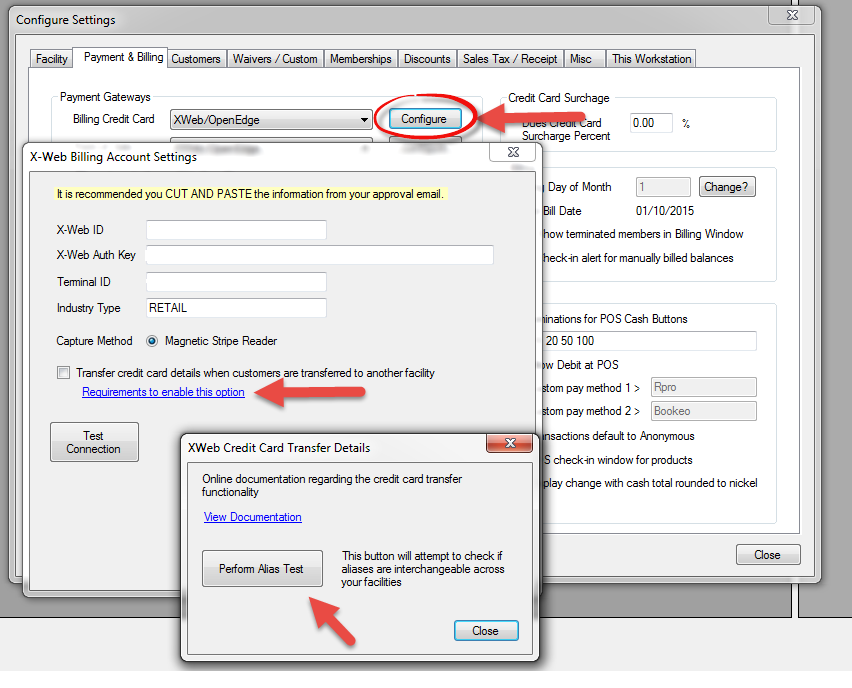852x688 pixels.
Task: View the Sales Tax / Receipt tab
Action: (x=510, y=59)
